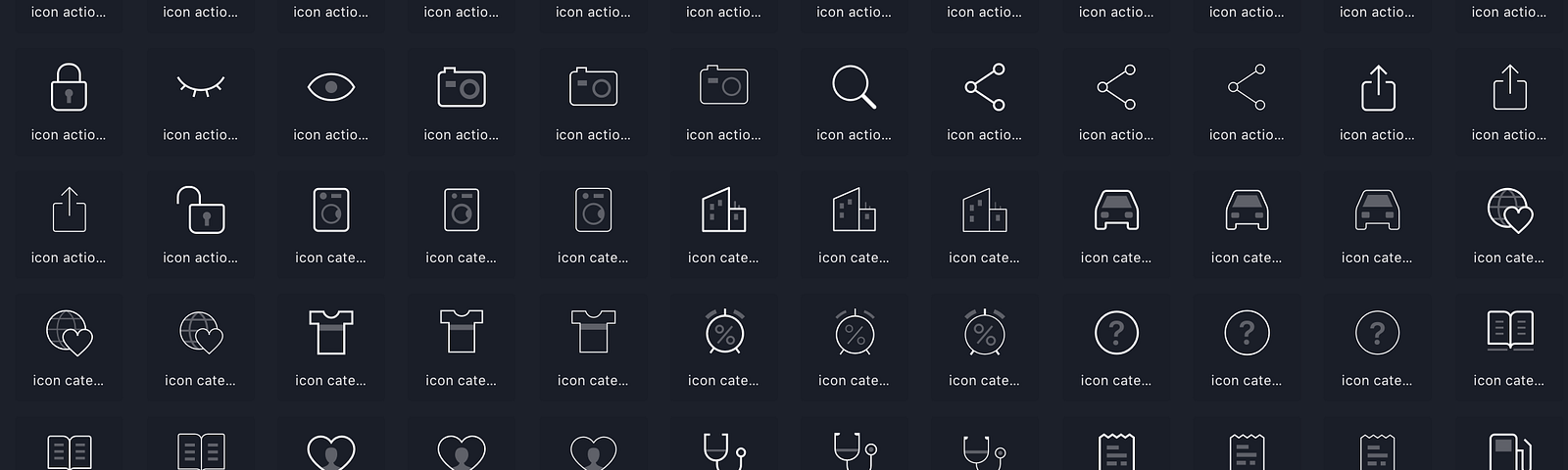Click the closed eye with lashes icon
Screen dimensions: 1568x470
[200, 87]
